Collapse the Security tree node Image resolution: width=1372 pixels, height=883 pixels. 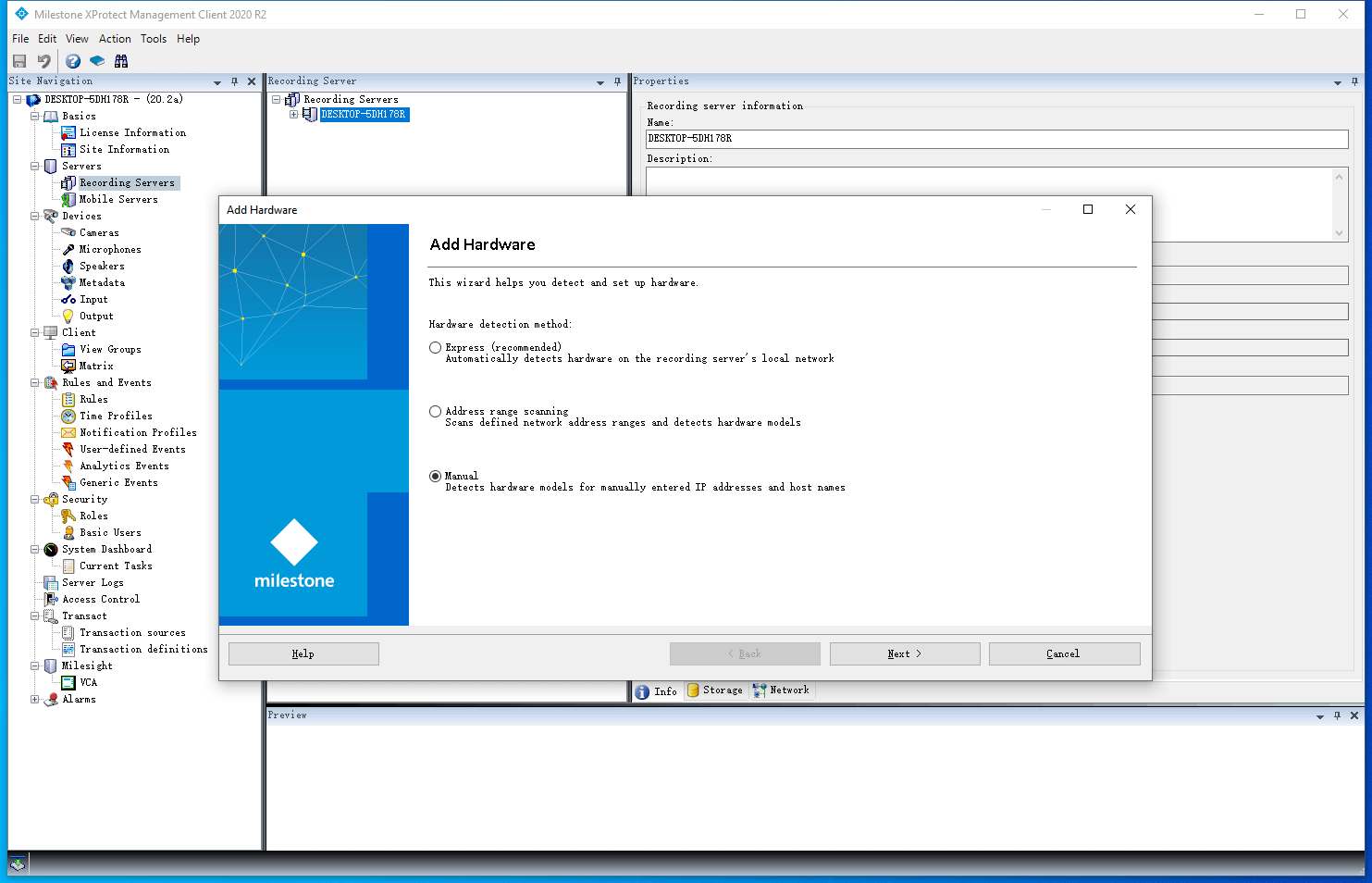click(x=35, y=500)
